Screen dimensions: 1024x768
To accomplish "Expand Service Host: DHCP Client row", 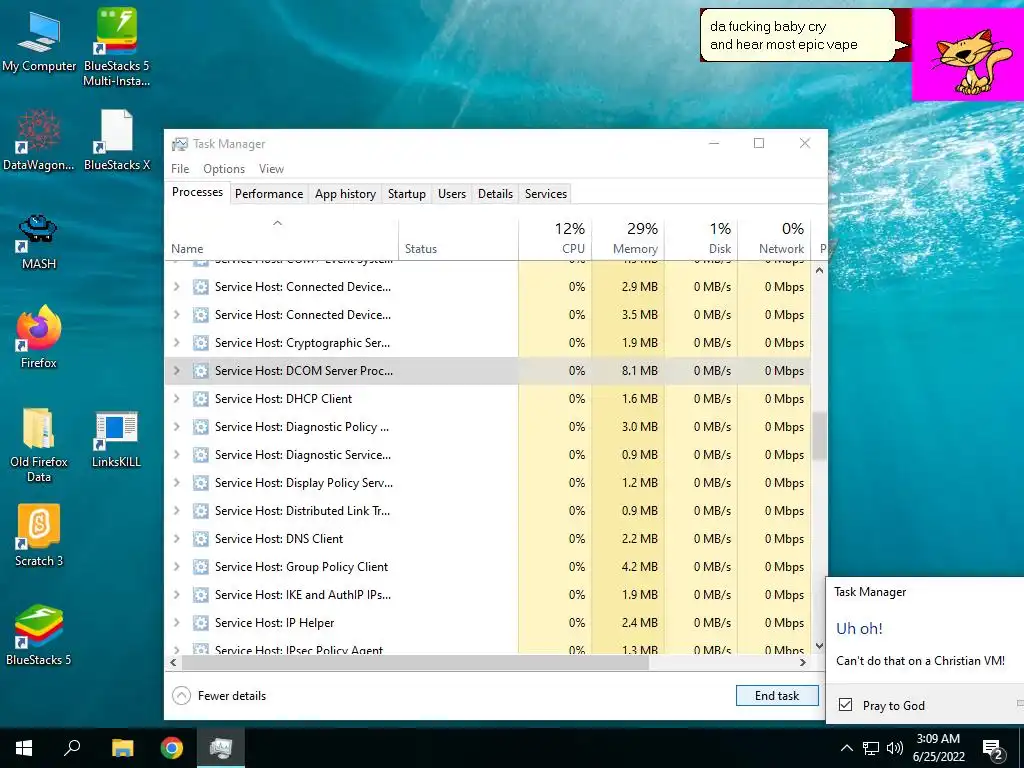I will pyautogui.click(x=176, y=398).
